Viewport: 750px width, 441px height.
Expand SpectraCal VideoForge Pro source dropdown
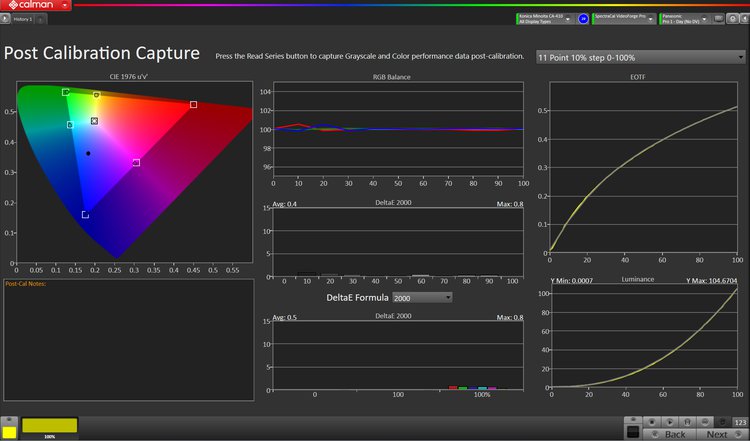(x=650, y=18)
